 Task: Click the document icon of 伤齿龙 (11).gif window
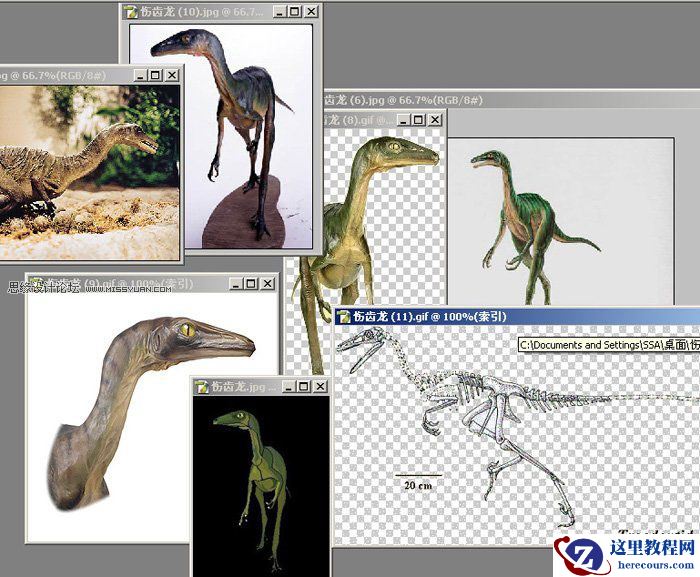[x=344, y=317]
